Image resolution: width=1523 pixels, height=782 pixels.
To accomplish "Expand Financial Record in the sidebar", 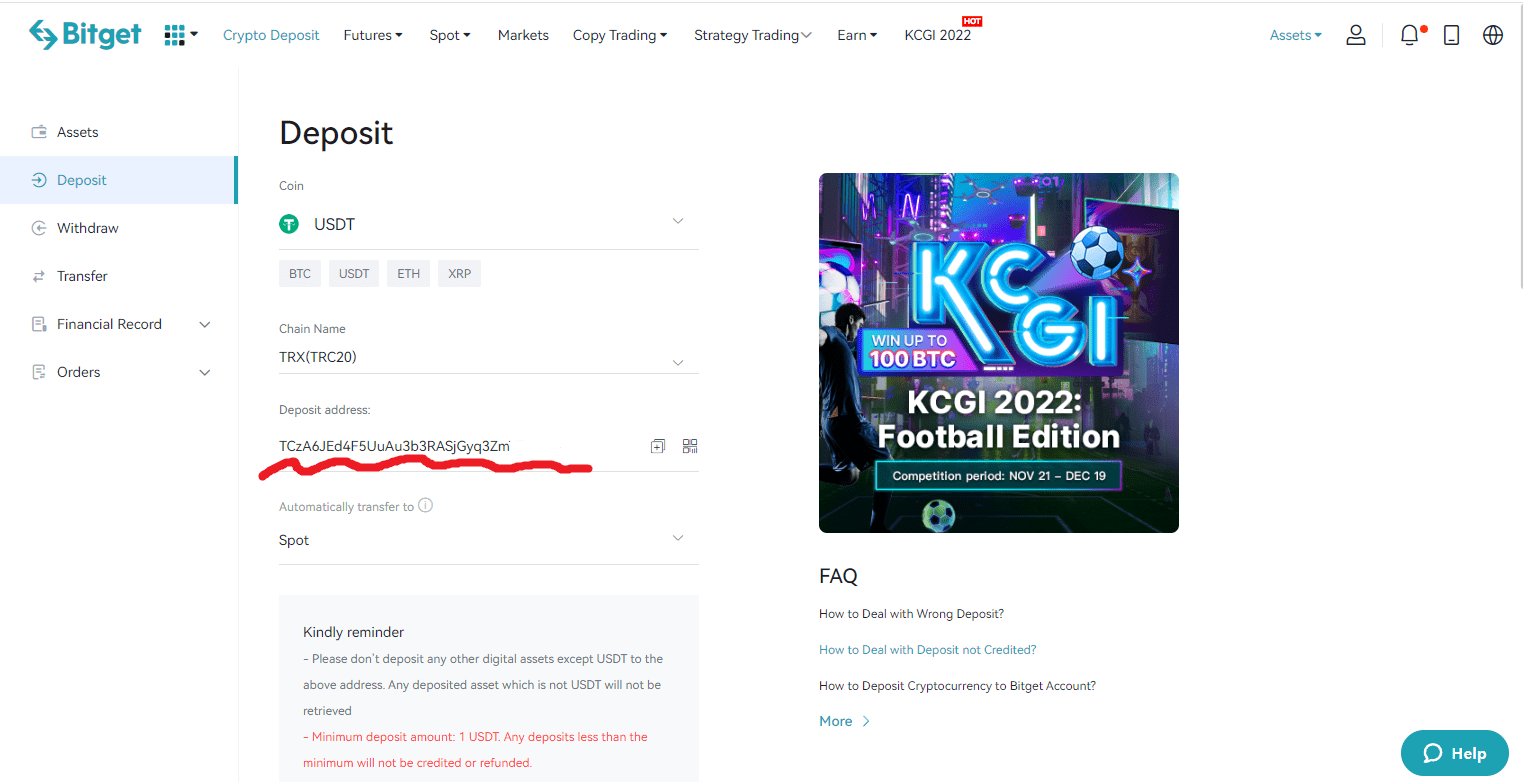I will [x=205, y=324].
